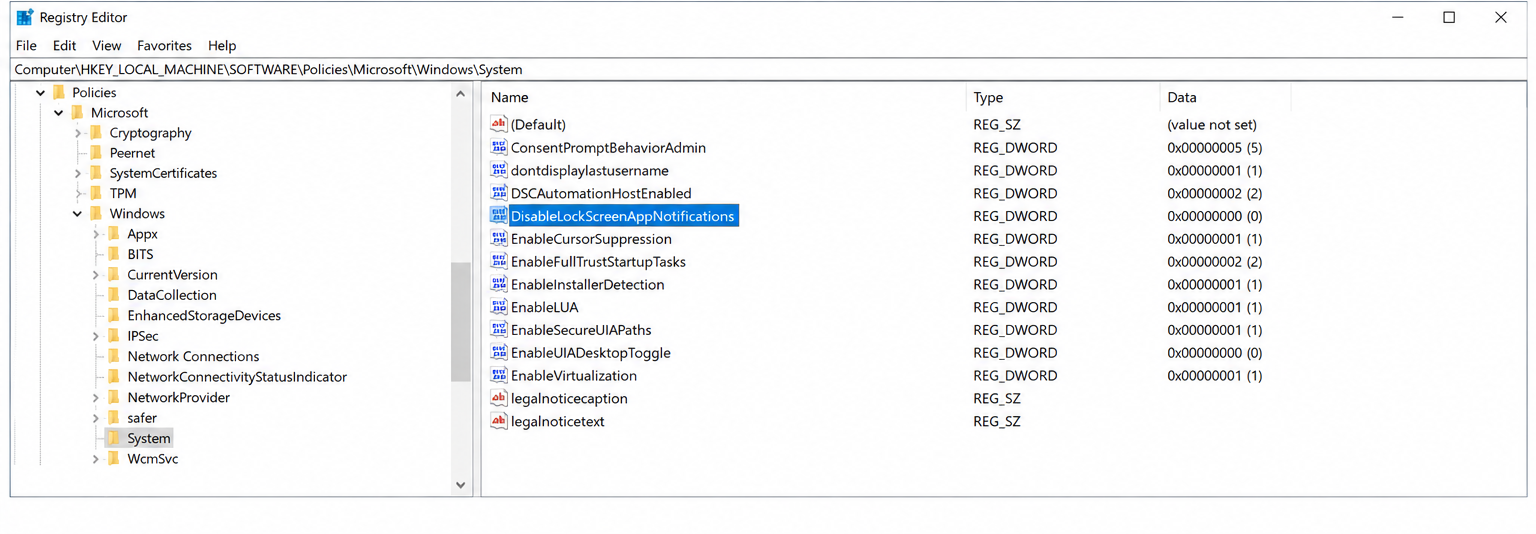
Task: Click the tree pane scroll up arrow
Action: (460, 94)
